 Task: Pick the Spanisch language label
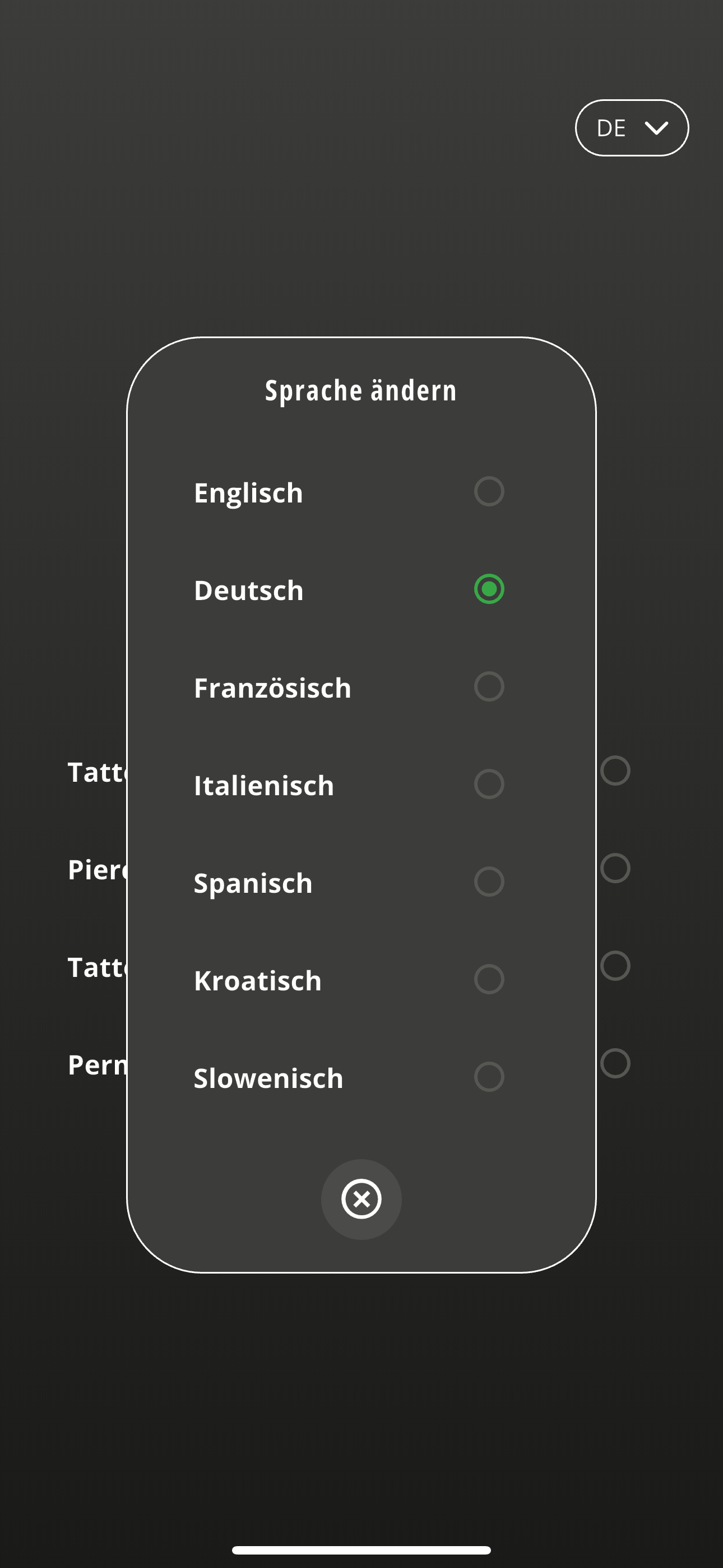pos(253,884)
